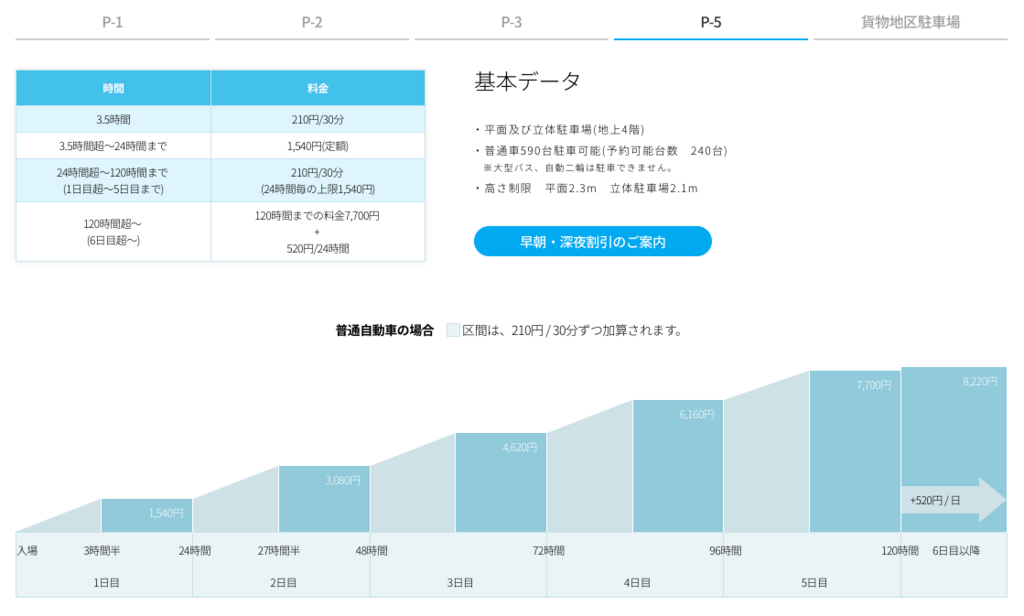The height and width of the screenshot is (616, 1024).
Task: Switch to the 貨物地区駐車場 tab
Action: coord(909,20)
